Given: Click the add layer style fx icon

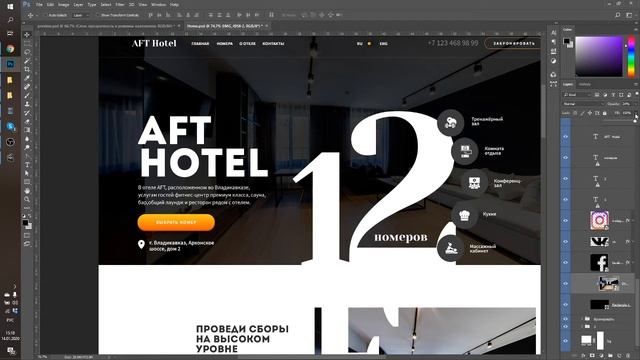Looking at the screenshot, I should point(583,356).
